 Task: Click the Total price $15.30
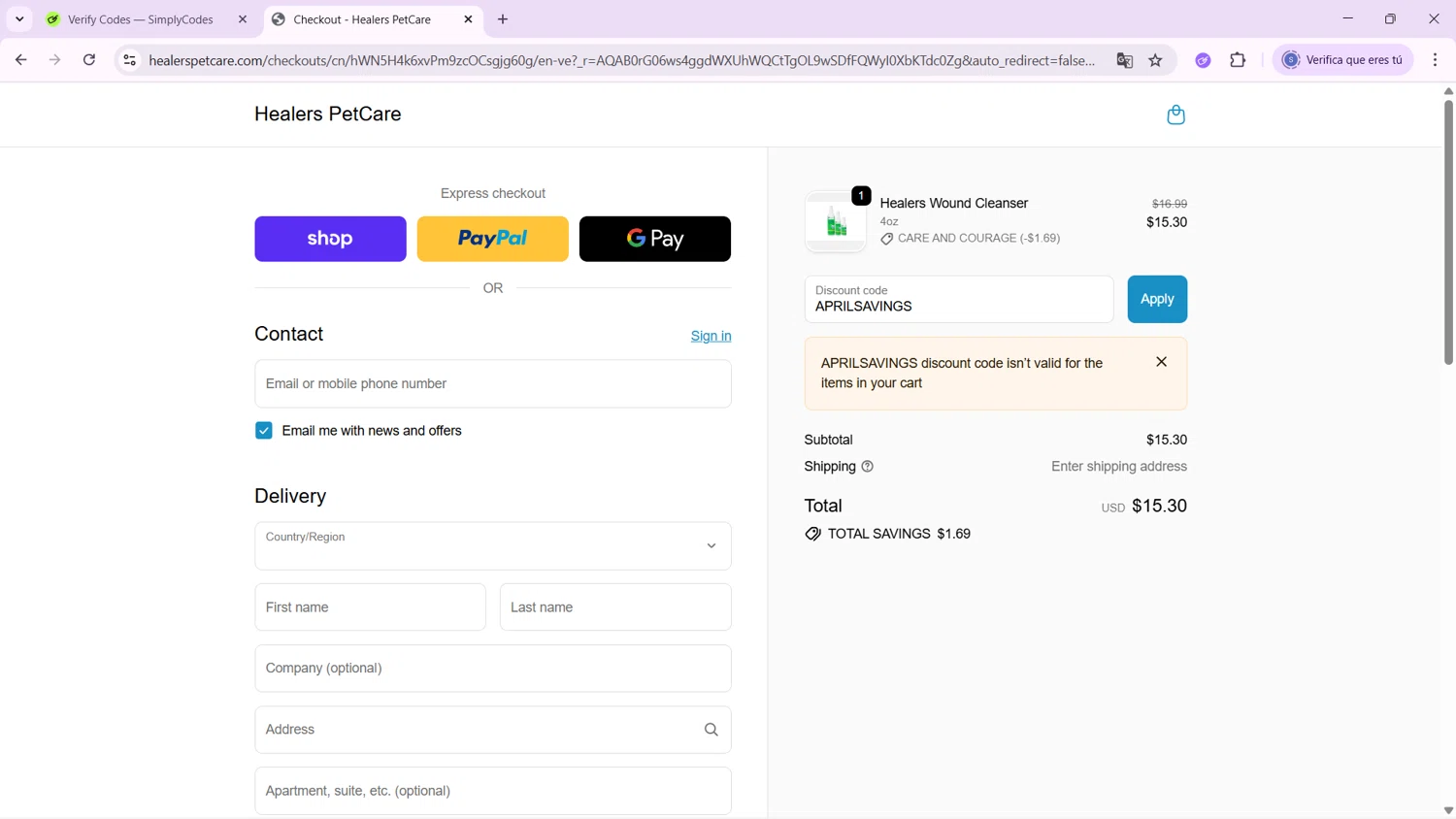(x=1159, y=506)
